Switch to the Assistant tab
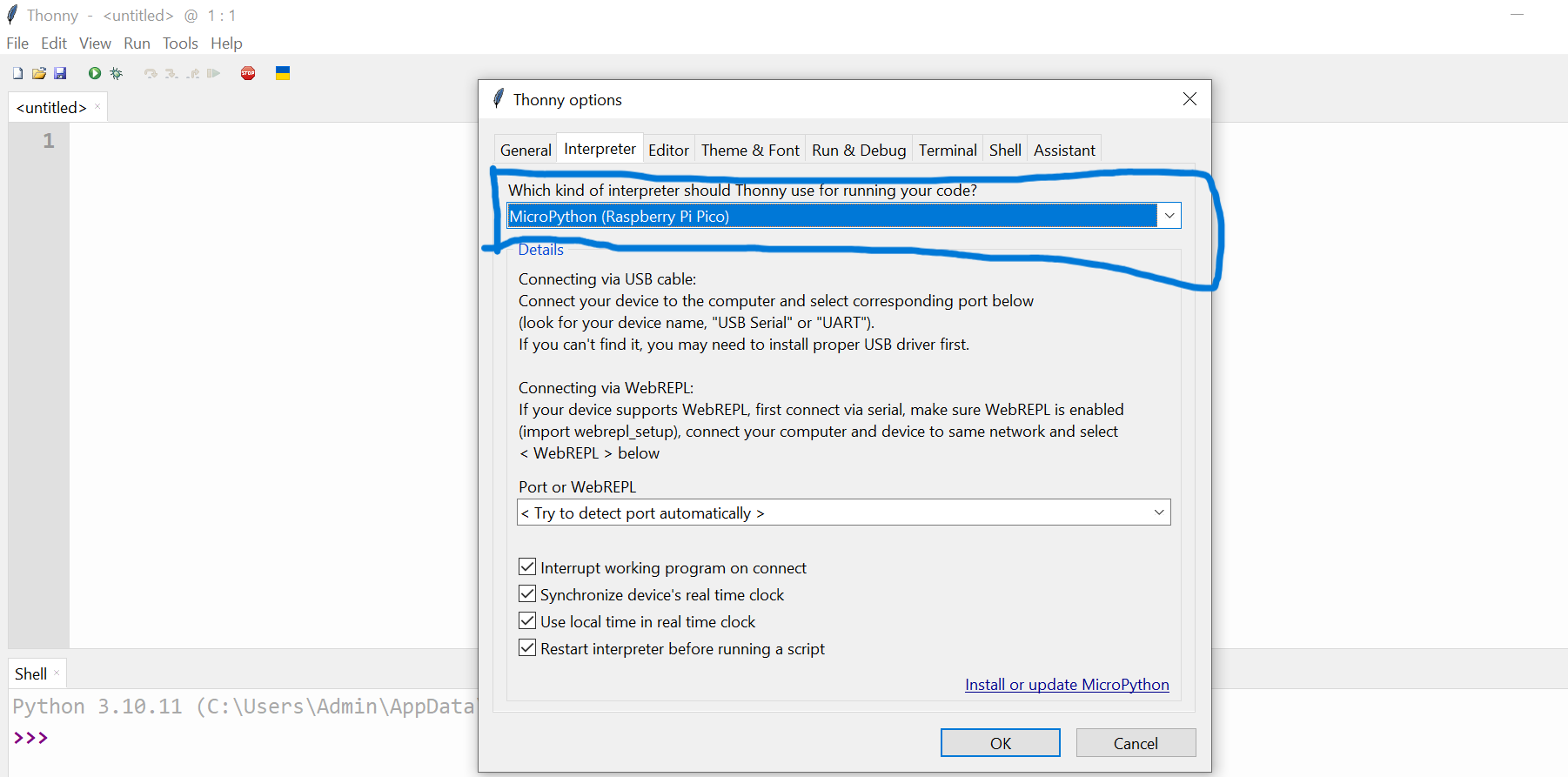The image size is (1568, 777). 1064,150
